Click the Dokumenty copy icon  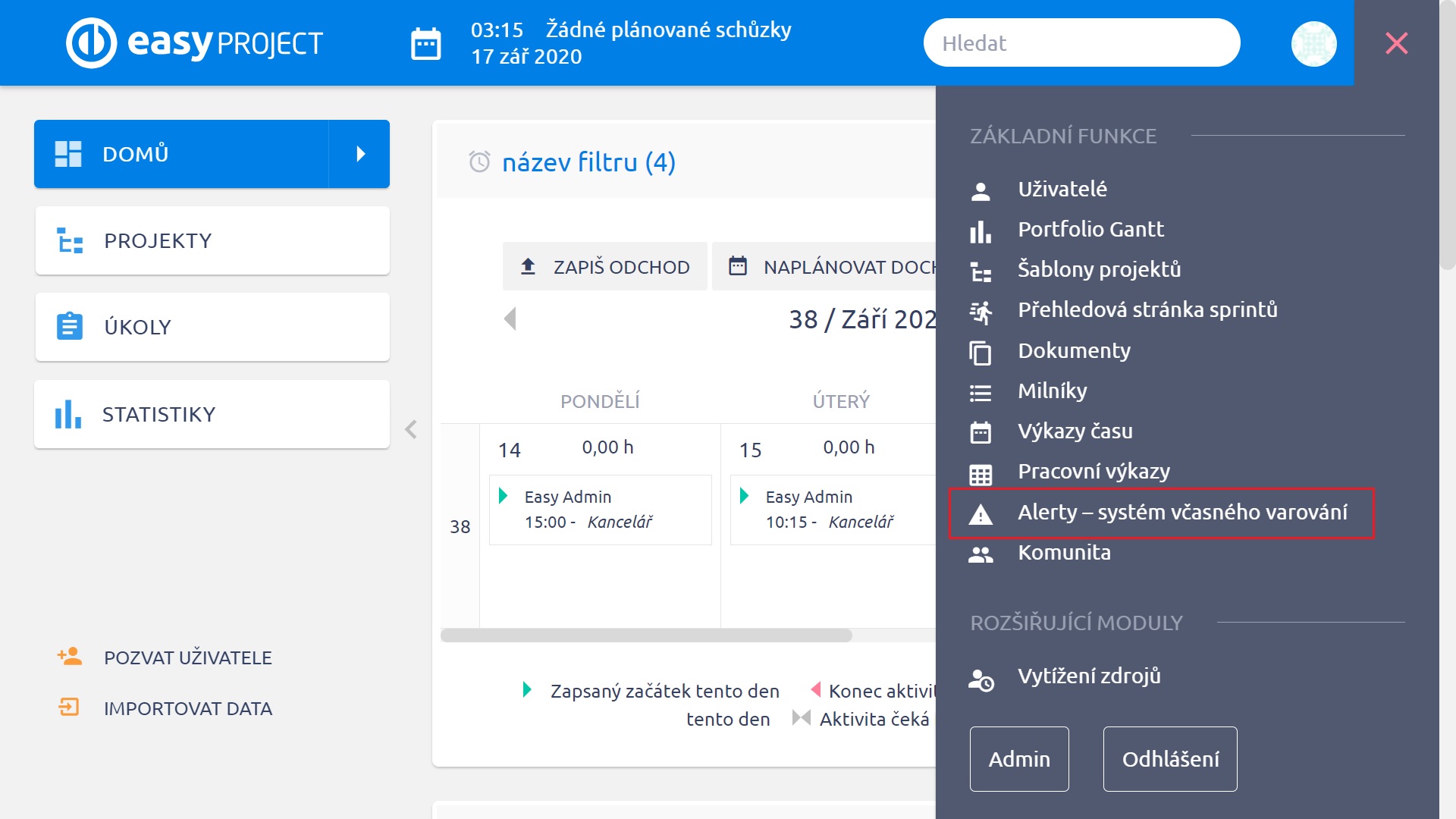[981, 353]
